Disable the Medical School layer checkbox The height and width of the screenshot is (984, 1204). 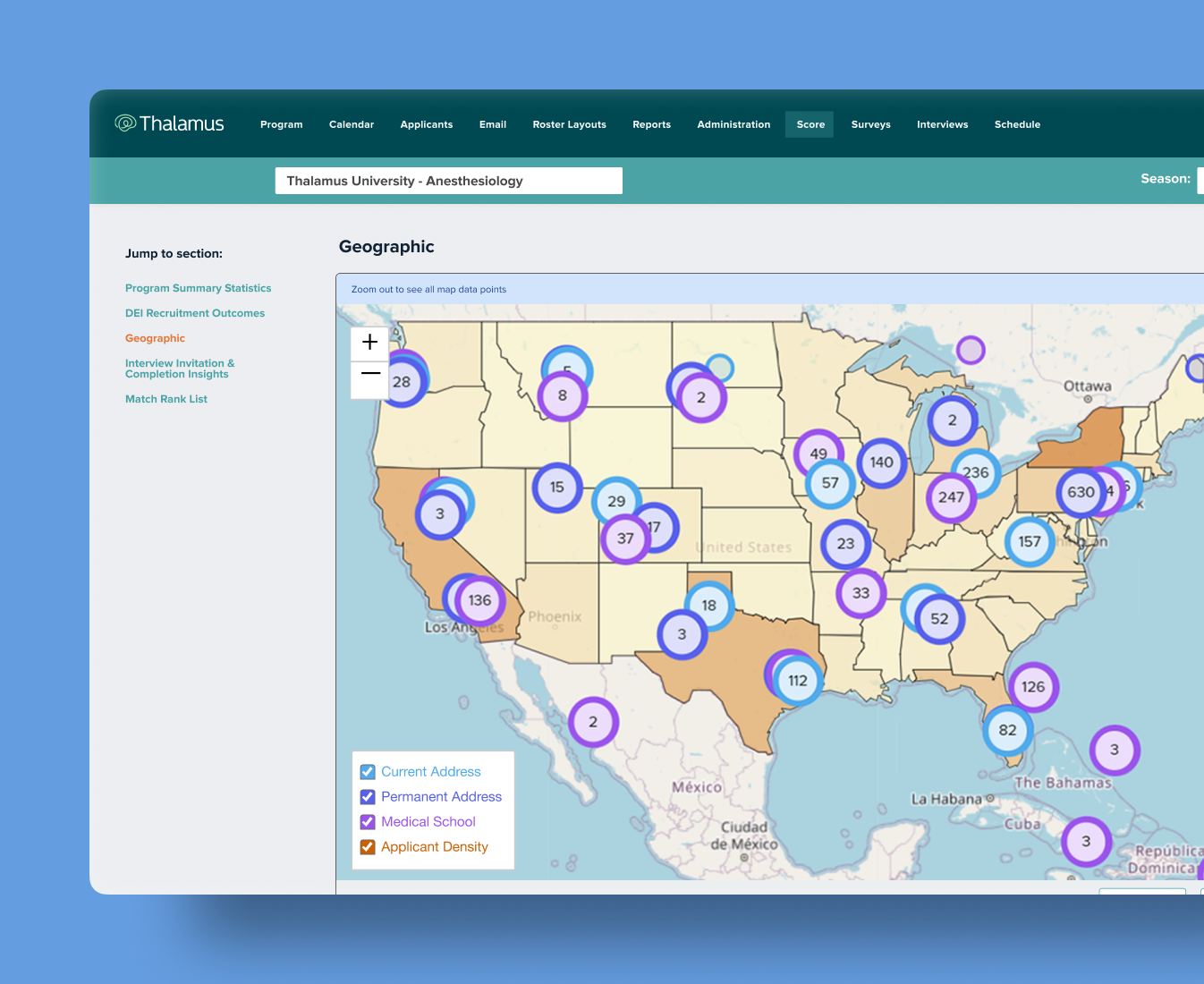tap(368, 822)
